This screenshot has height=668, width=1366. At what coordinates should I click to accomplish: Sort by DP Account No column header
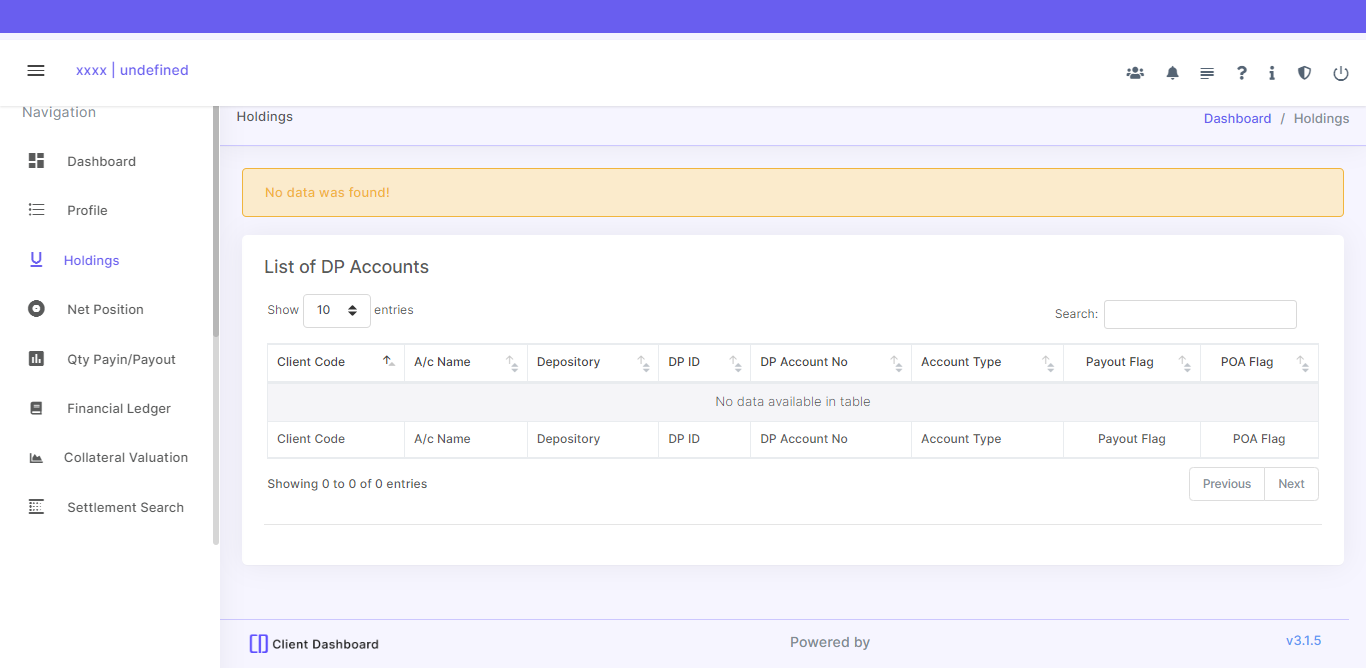831,362
